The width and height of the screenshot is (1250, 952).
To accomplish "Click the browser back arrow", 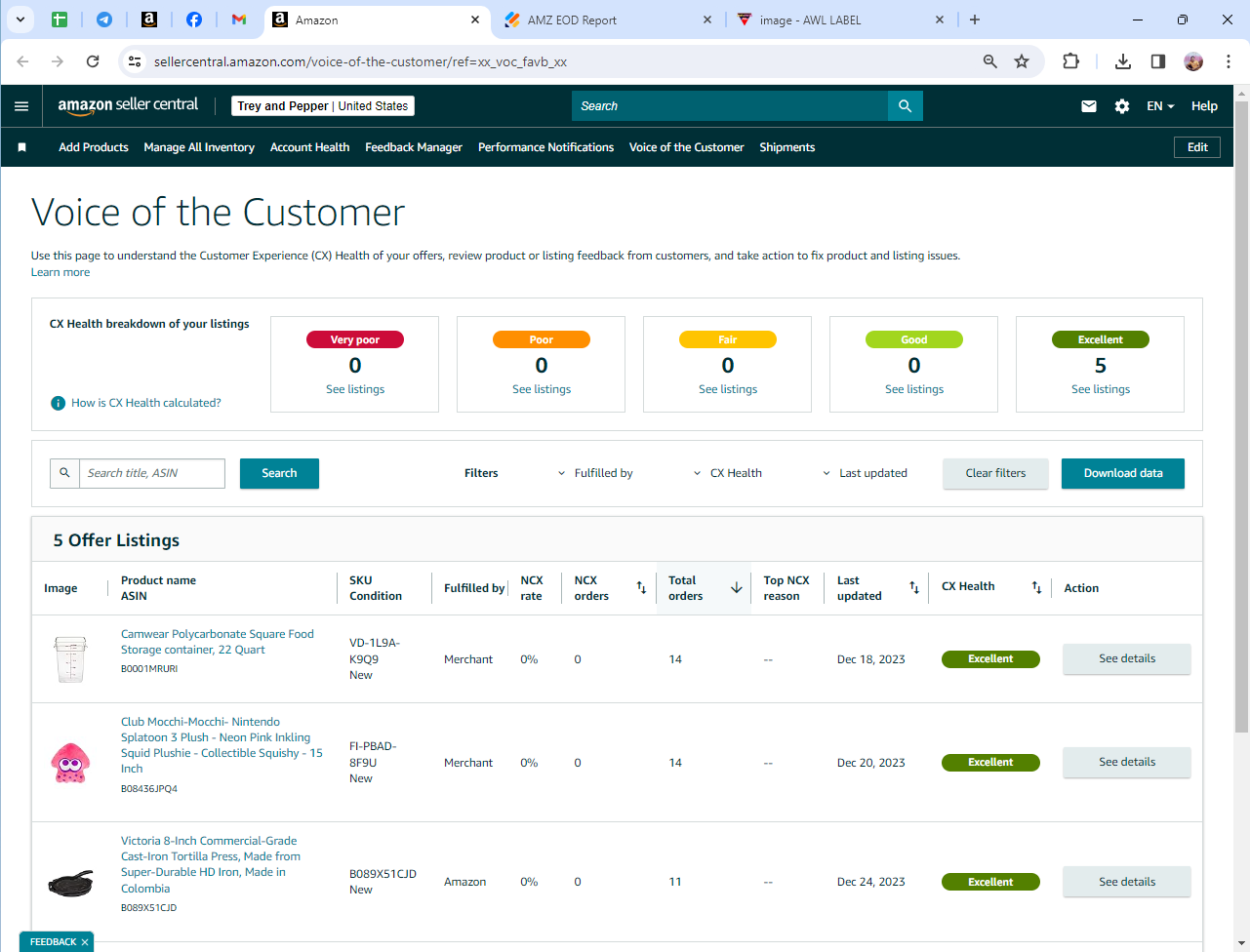I will (23, 61).
